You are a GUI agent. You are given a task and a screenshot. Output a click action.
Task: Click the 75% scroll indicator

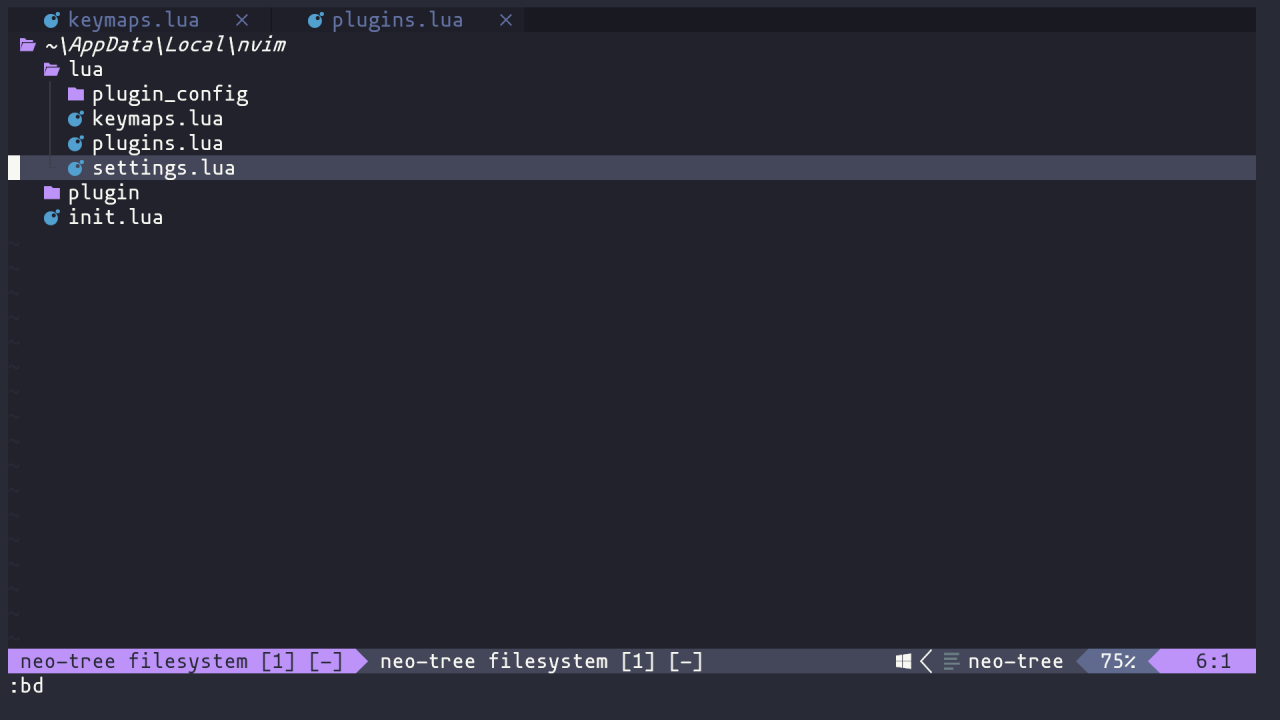pos(1118,661)
